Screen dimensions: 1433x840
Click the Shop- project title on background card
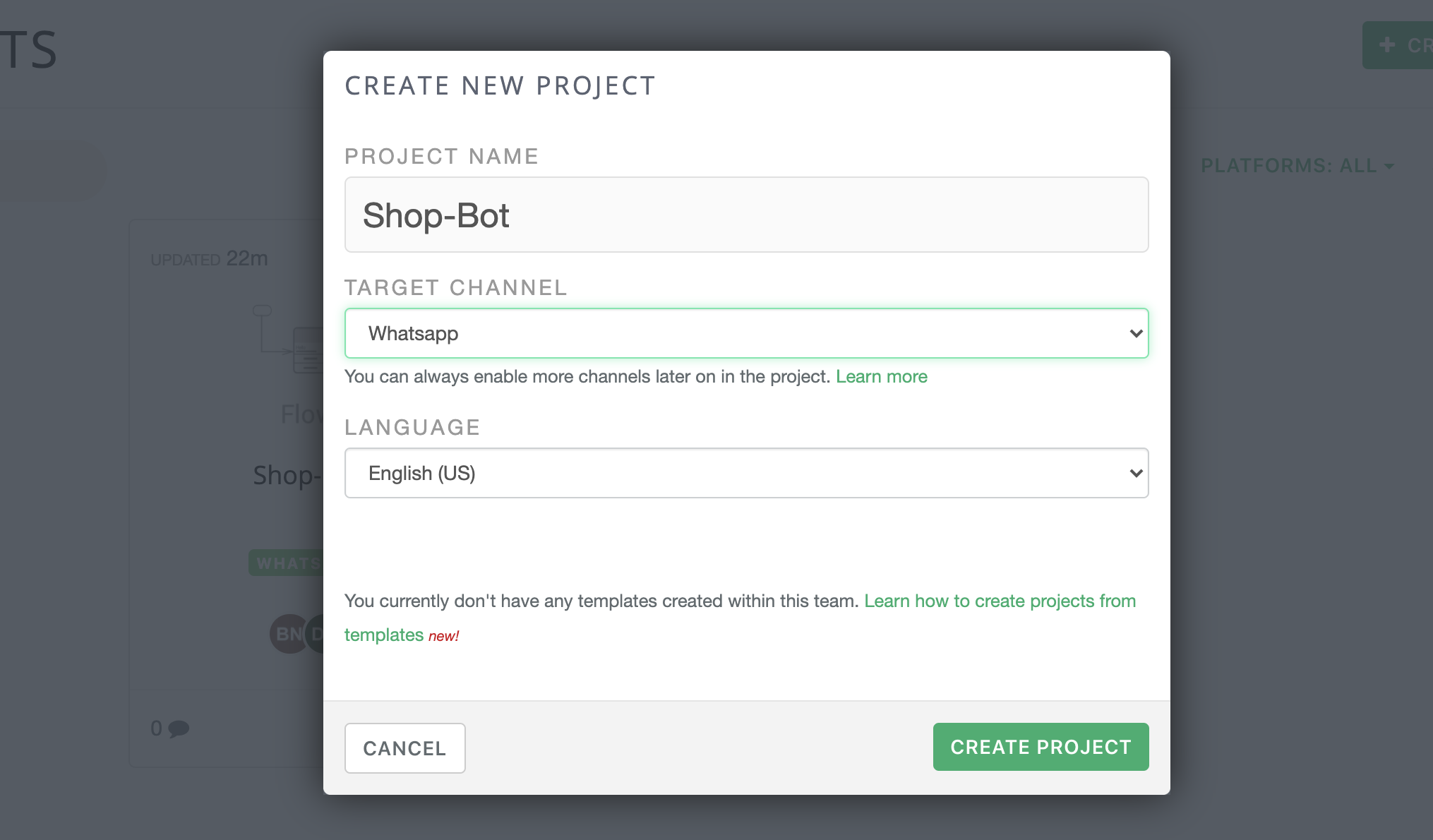285,475
